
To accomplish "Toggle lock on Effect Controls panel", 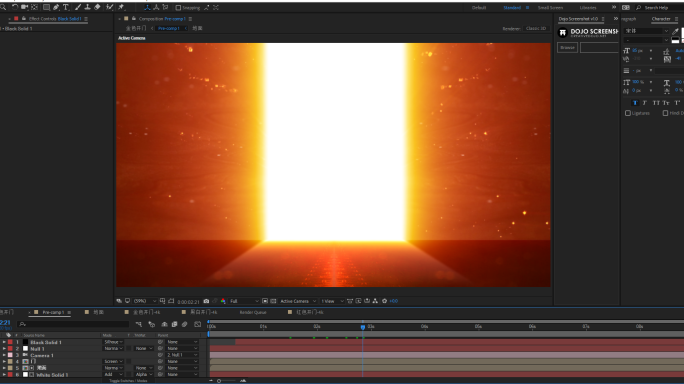I will (x=24, y=19).
